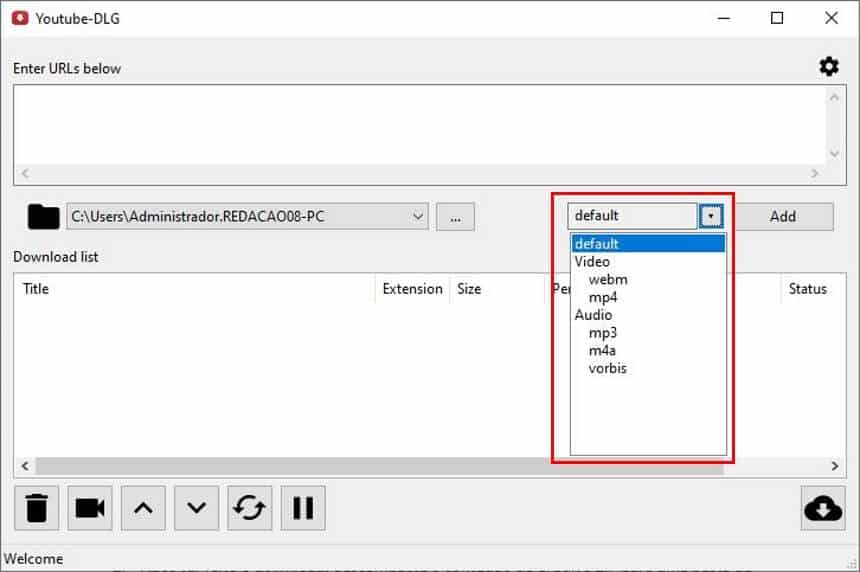Move item down with down-arrow button
The image size is (860, 572).
[196, 508]
